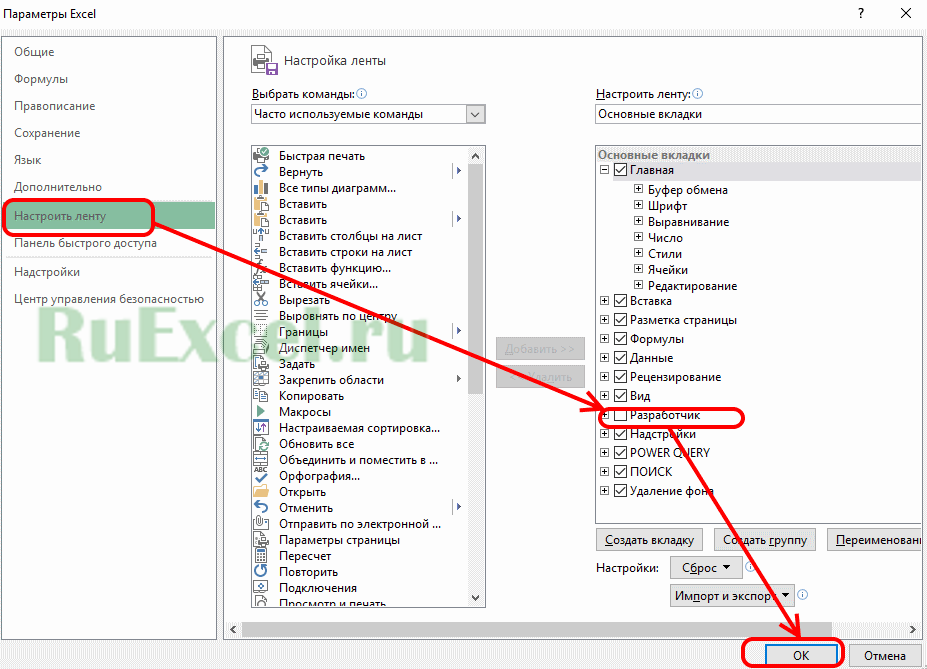Expand the ПОИСК tab node
Viewport: 927px width, 669px height.
point(604,472)
